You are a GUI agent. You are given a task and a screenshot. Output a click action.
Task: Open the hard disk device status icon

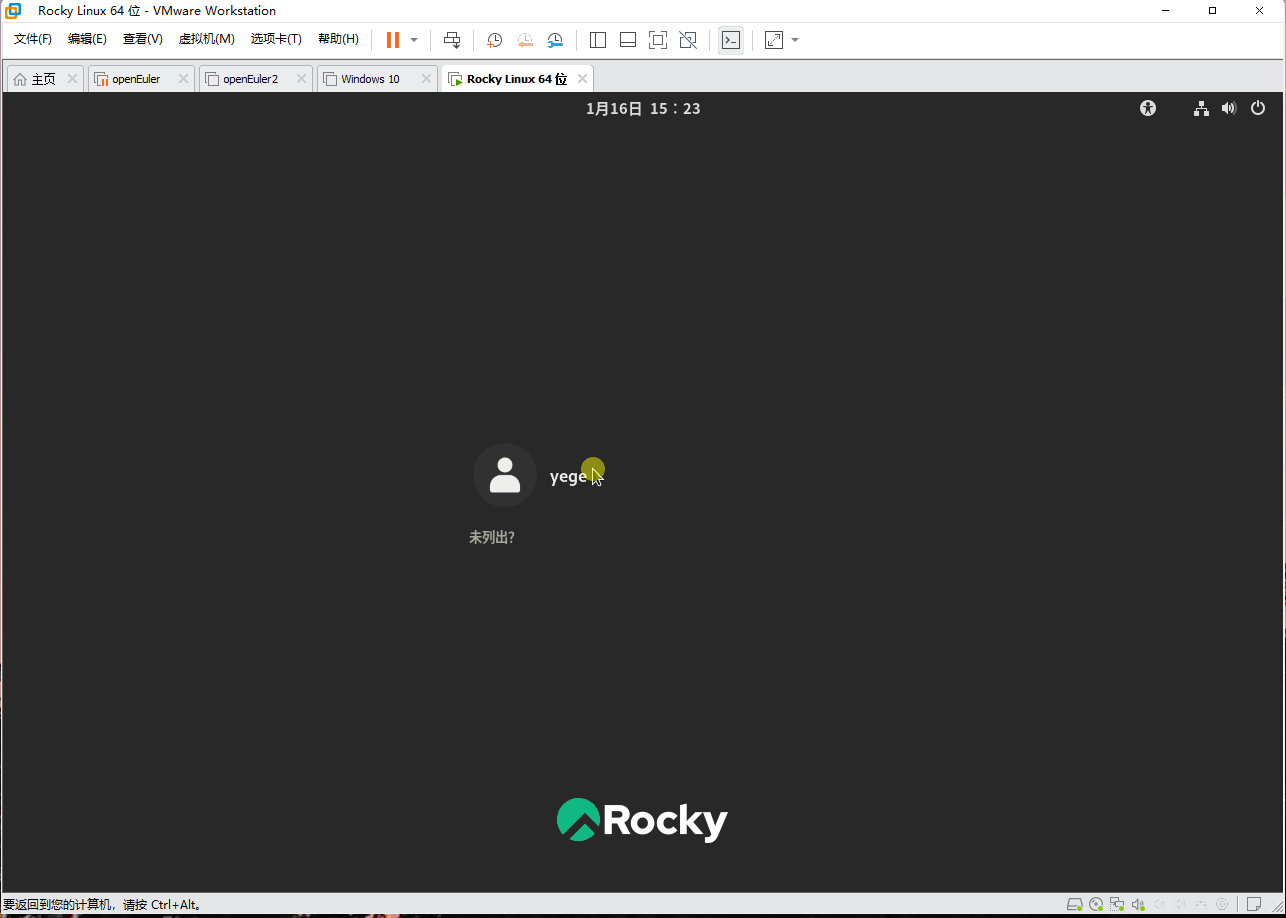pyautogui.click(x=1074, y=903)
